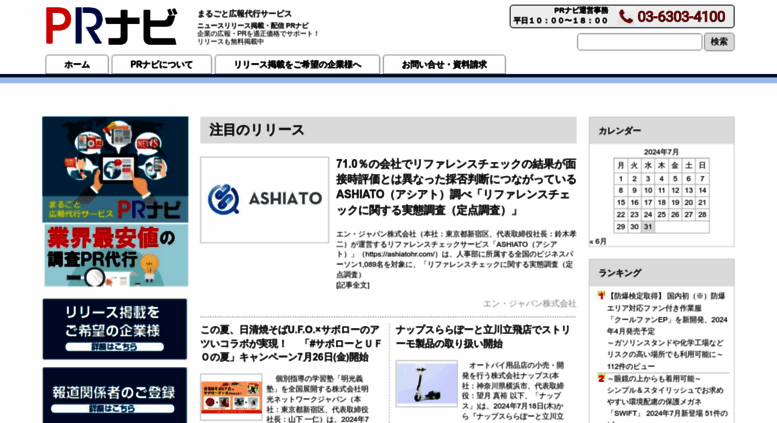Select calendar date 10

pyautogui.click(x=648, y=191)
